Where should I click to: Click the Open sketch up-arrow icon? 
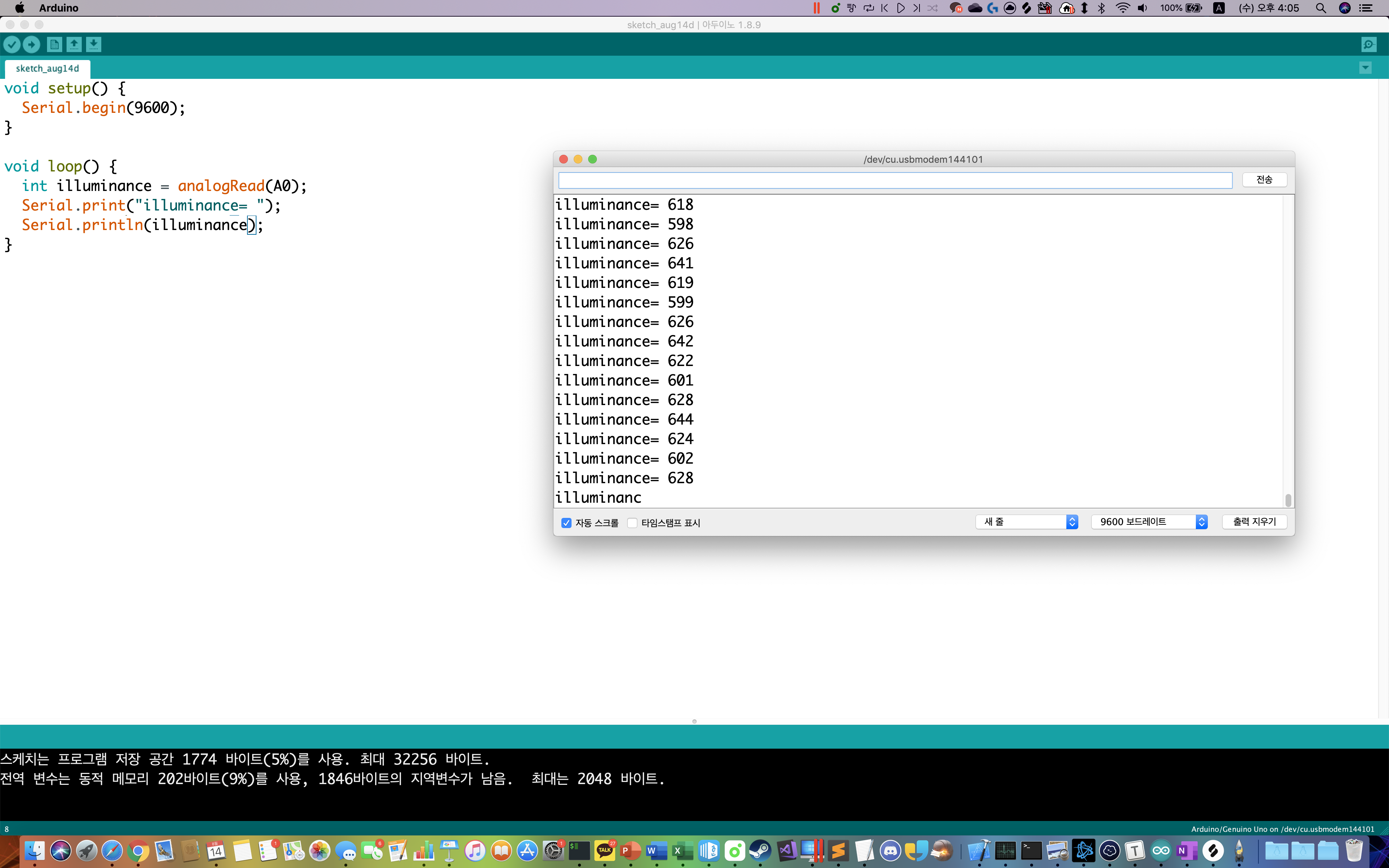pyautogui.click(x=74, y=44)
